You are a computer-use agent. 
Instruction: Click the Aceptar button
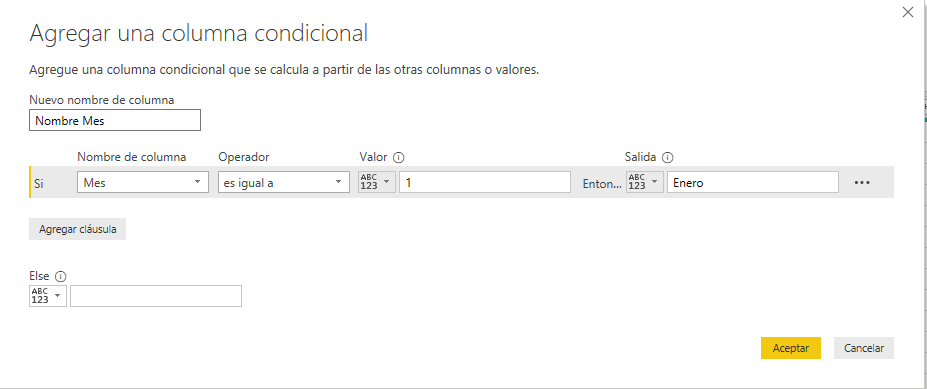coord(790,348)
